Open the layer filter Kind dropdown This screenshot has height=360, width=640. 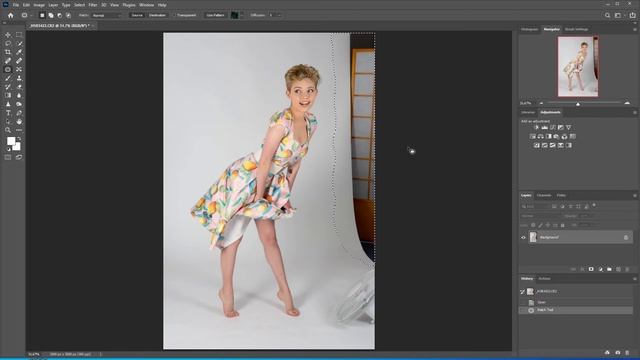tap(536, 207)
